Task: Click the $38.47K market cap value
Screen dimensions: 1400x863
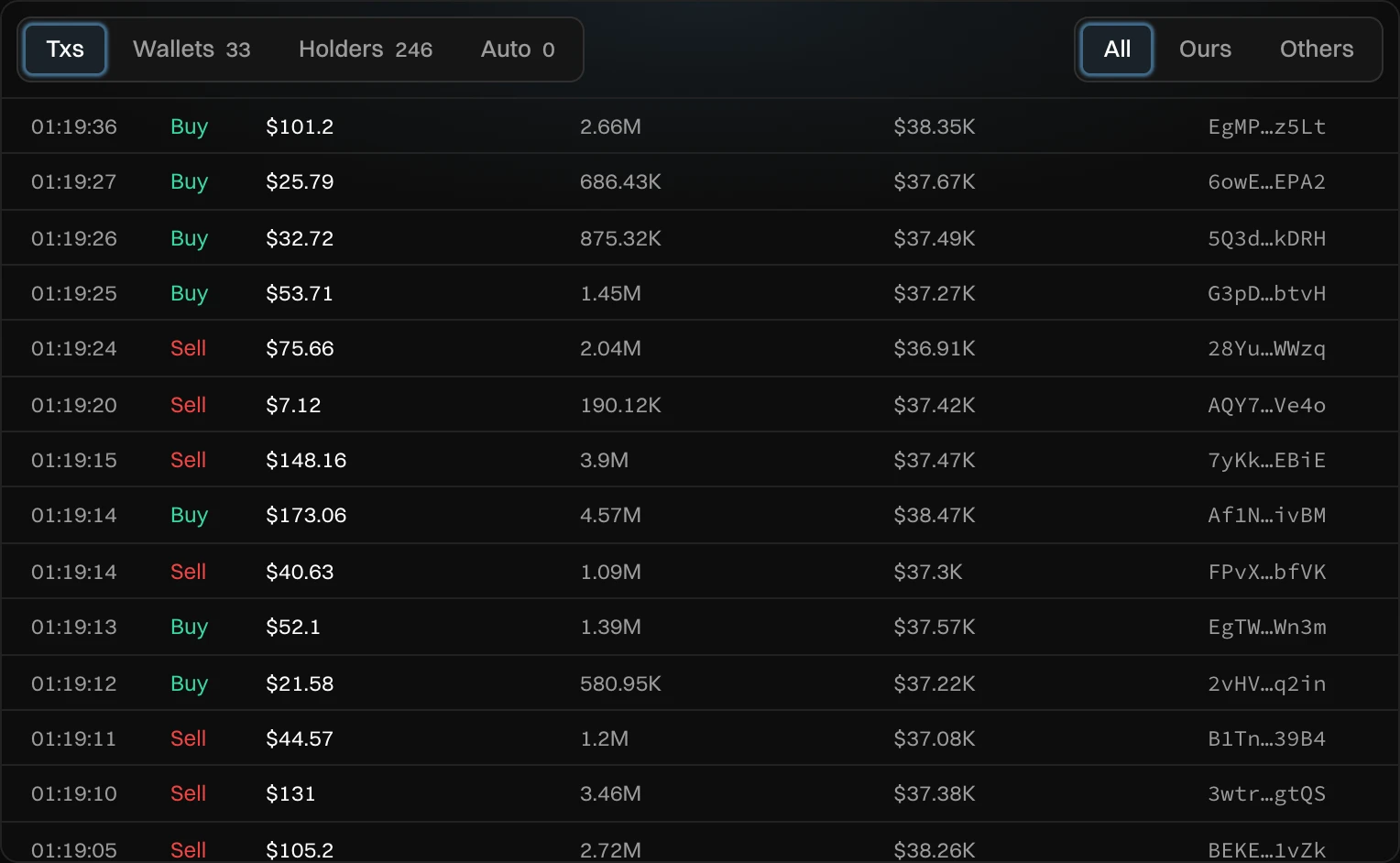Action: 935,515
